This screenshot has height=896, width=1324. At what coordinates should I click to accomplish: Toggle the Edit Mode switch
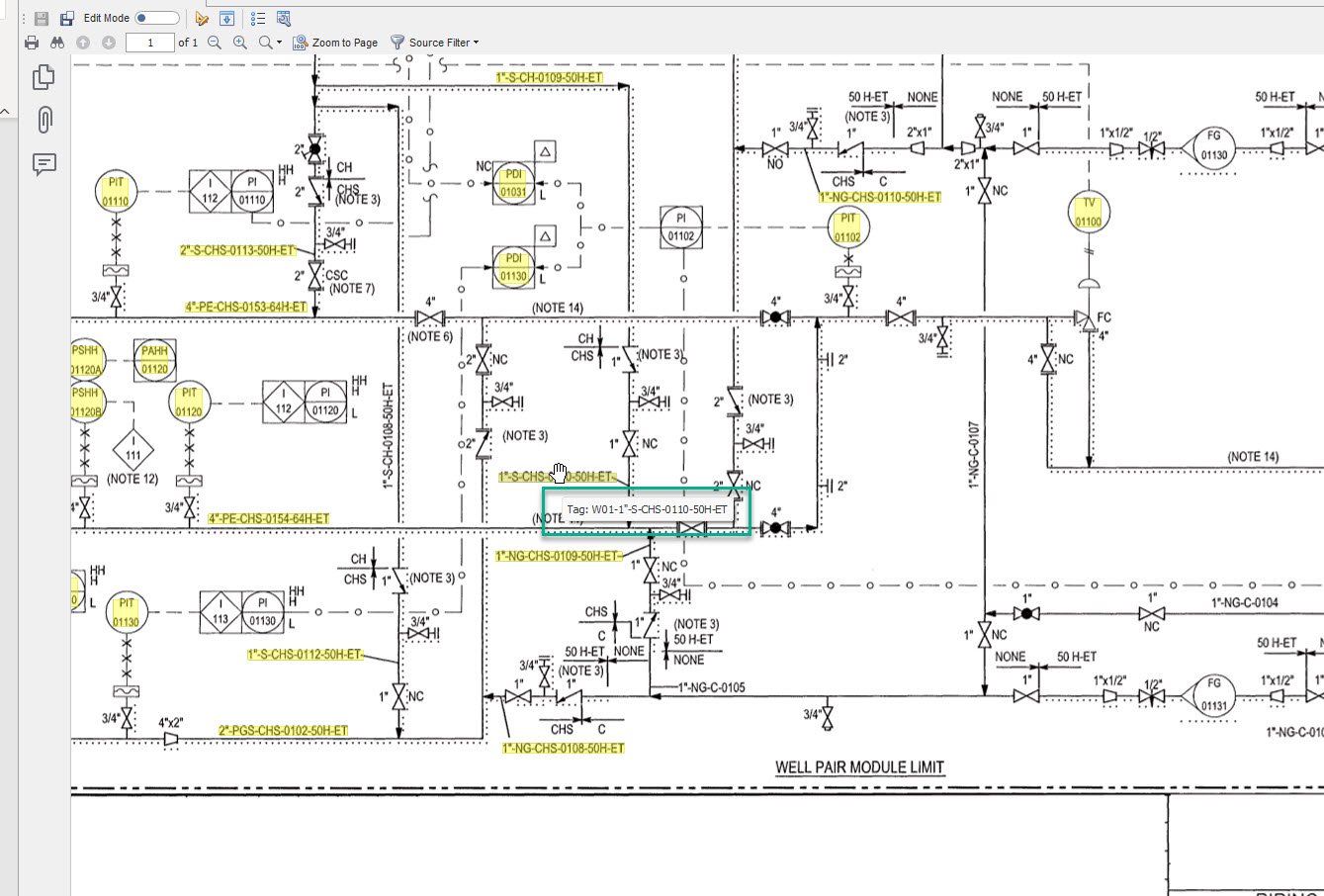[x=156, y=18]
